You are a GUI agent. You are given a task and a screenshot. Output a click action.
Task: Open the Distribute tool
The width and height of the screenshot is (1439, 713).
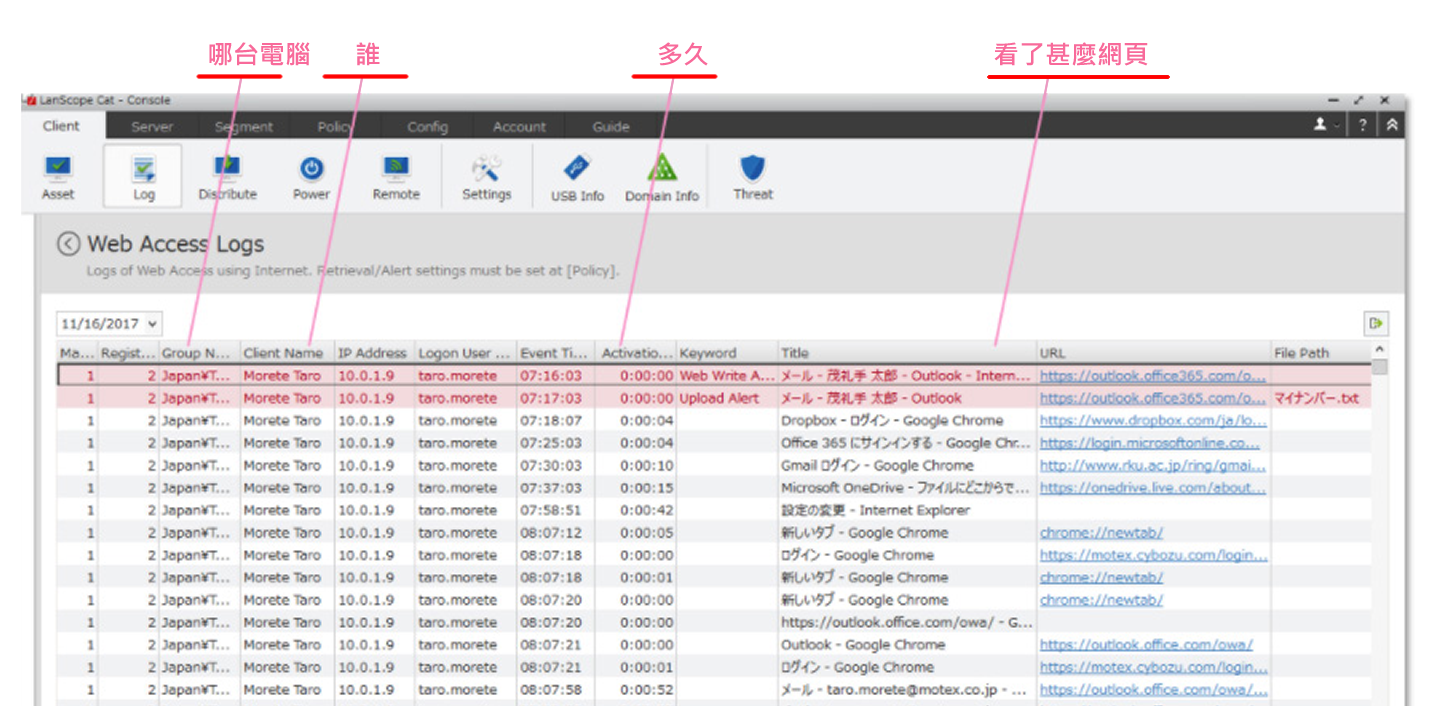(227, 177)
